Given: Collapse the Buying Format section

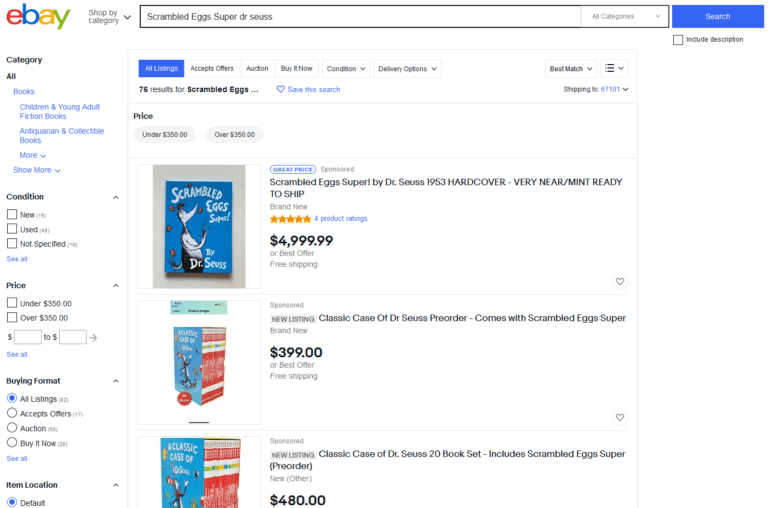Looking at the screenshot, I should [116, 381].
